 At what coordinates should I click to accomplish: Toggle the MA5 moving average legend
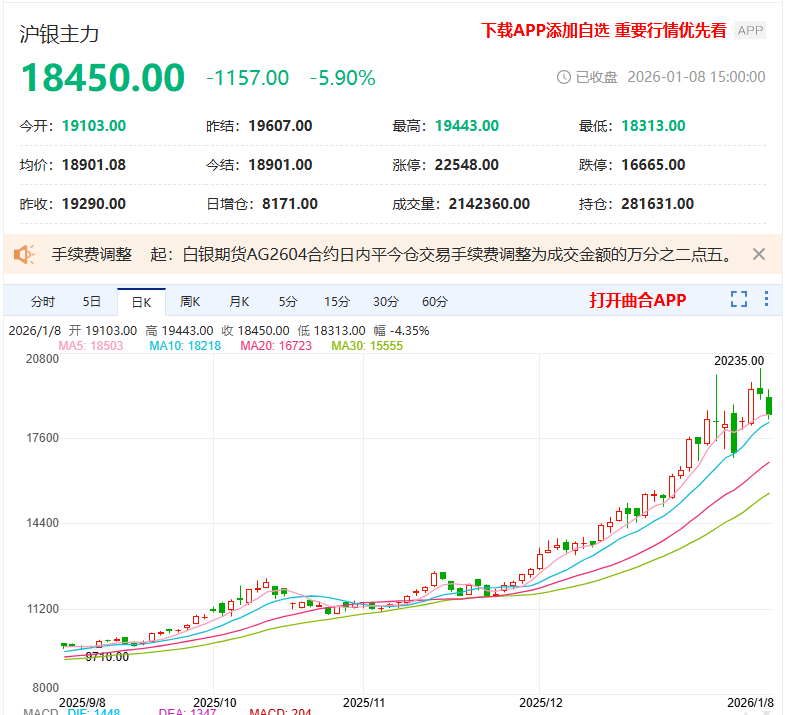click(92, 345)
